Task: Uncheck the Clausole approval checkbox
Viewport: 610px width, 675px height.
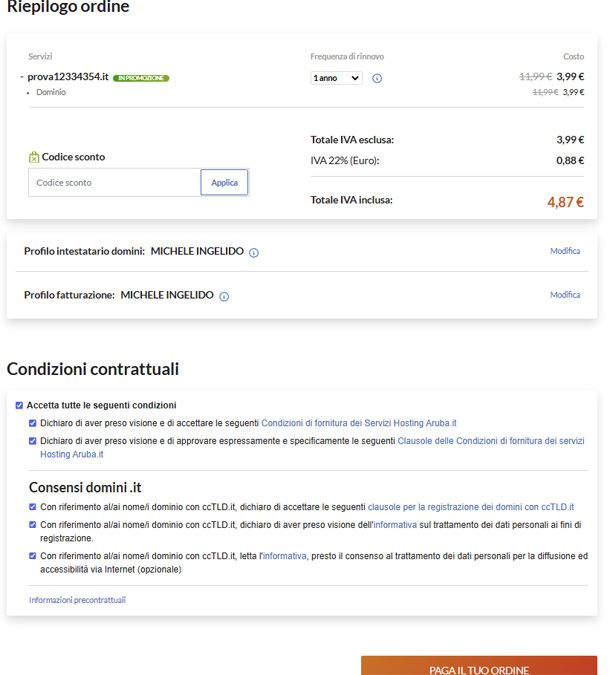Action: pos(33,440)
